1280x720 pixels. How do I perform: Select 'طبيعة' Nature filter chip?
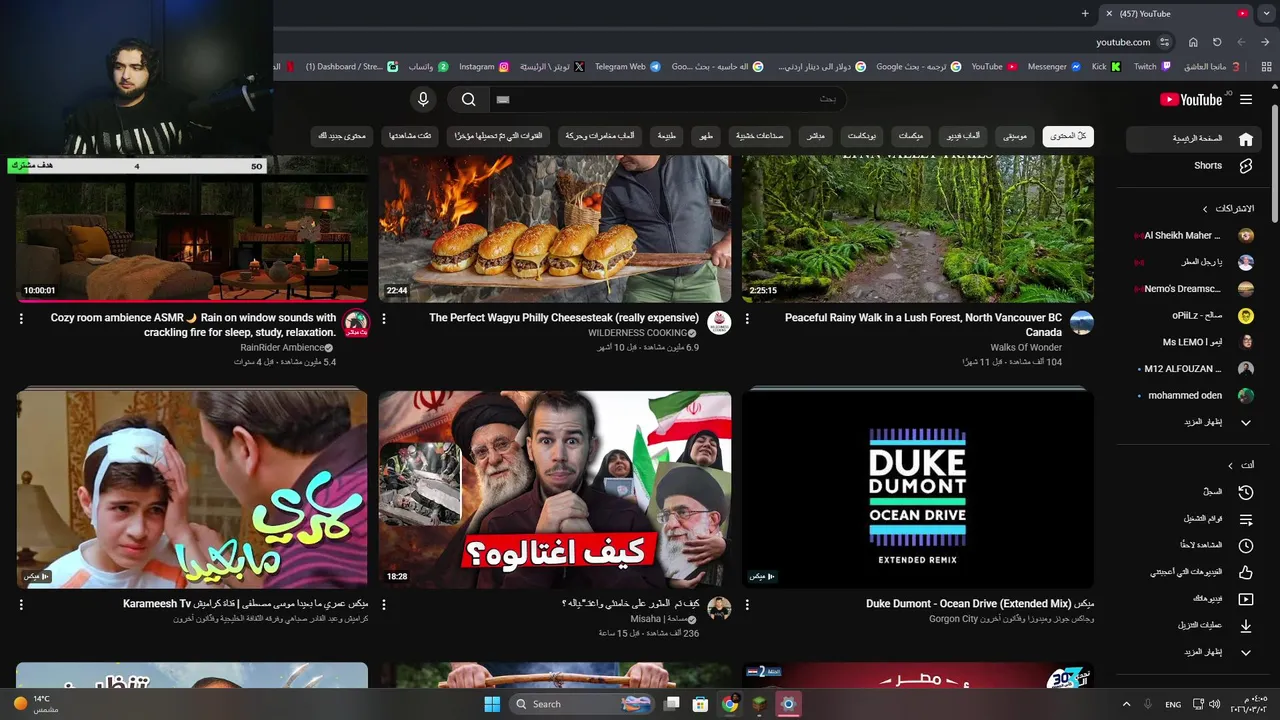(x=667, y=136)
